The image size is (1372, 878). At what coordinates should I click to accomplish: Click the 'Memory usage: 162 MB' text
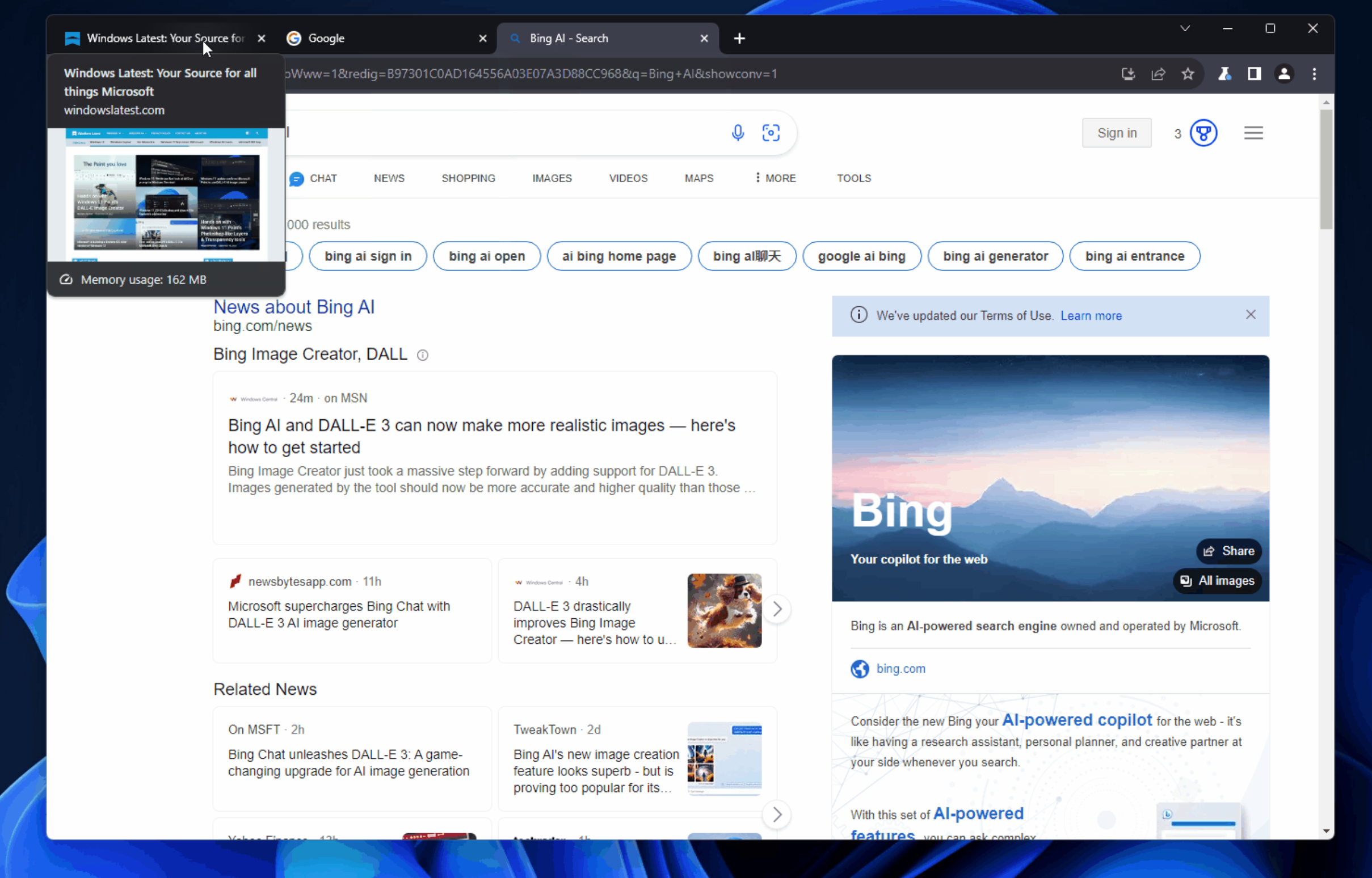pyautogui.click(x=143, y=280)
